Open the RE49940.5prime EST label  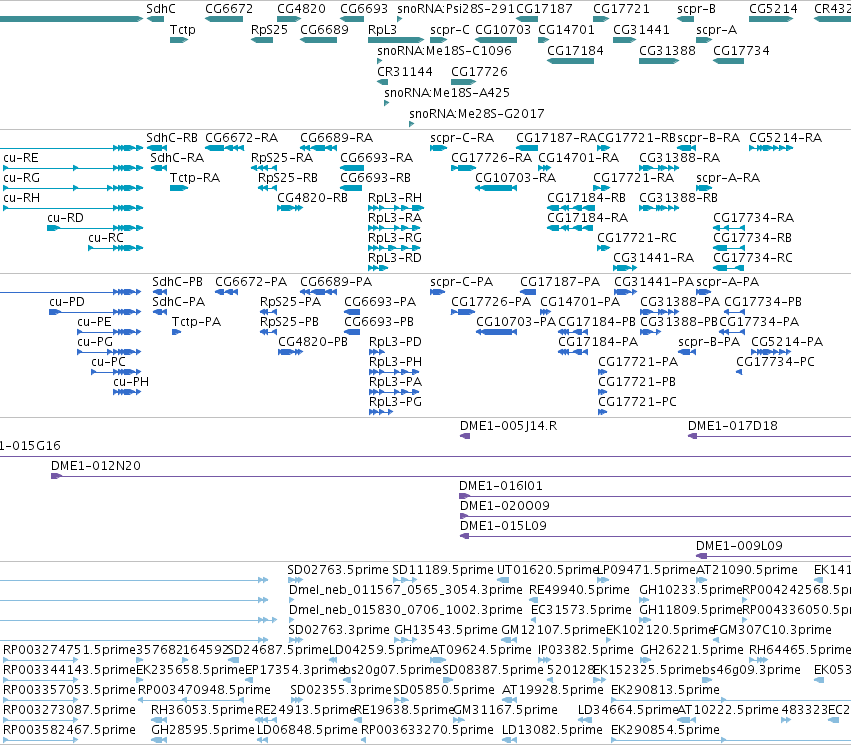coord(579,590)
